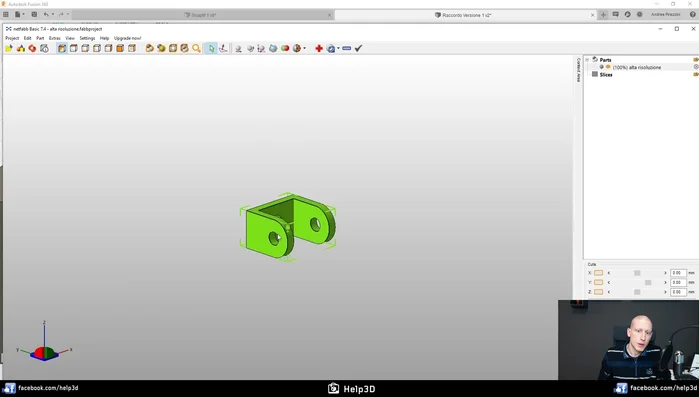Click the 'Upgrade now!' menu link
This screenshot has height=397, width=699.
click(x=127, y=38)
